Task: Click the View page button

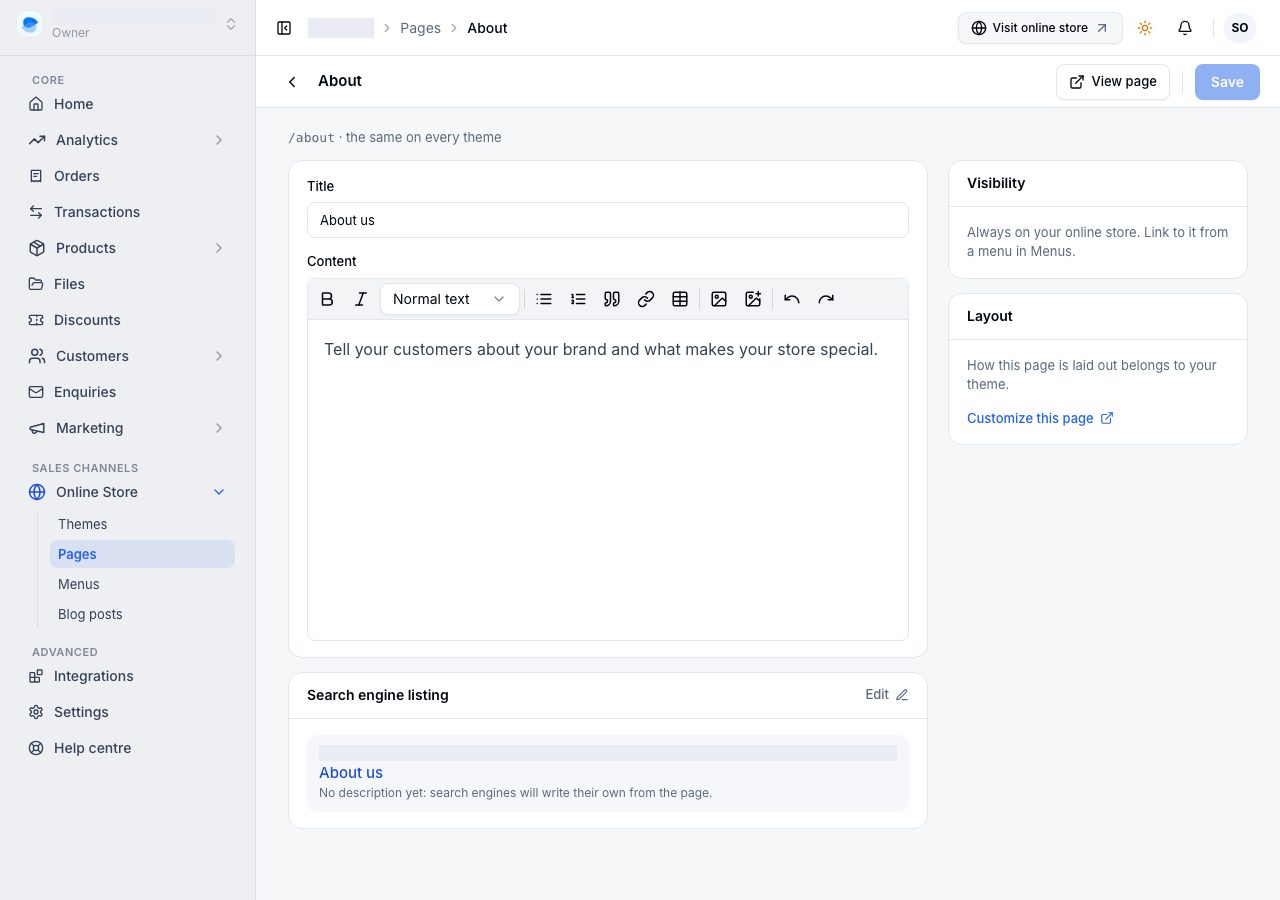Action: pyautogui.click(x=1113, y=82)
